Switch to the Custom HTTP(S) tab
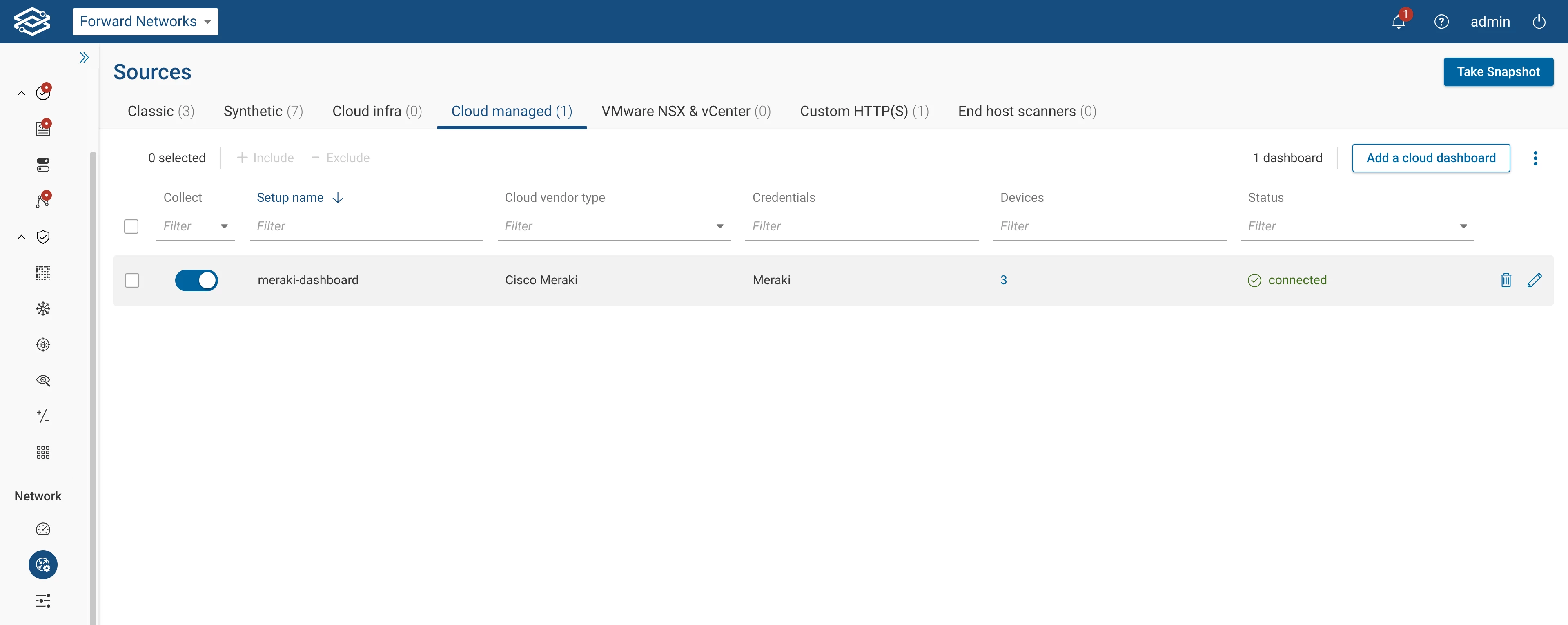 coord(864,112)
